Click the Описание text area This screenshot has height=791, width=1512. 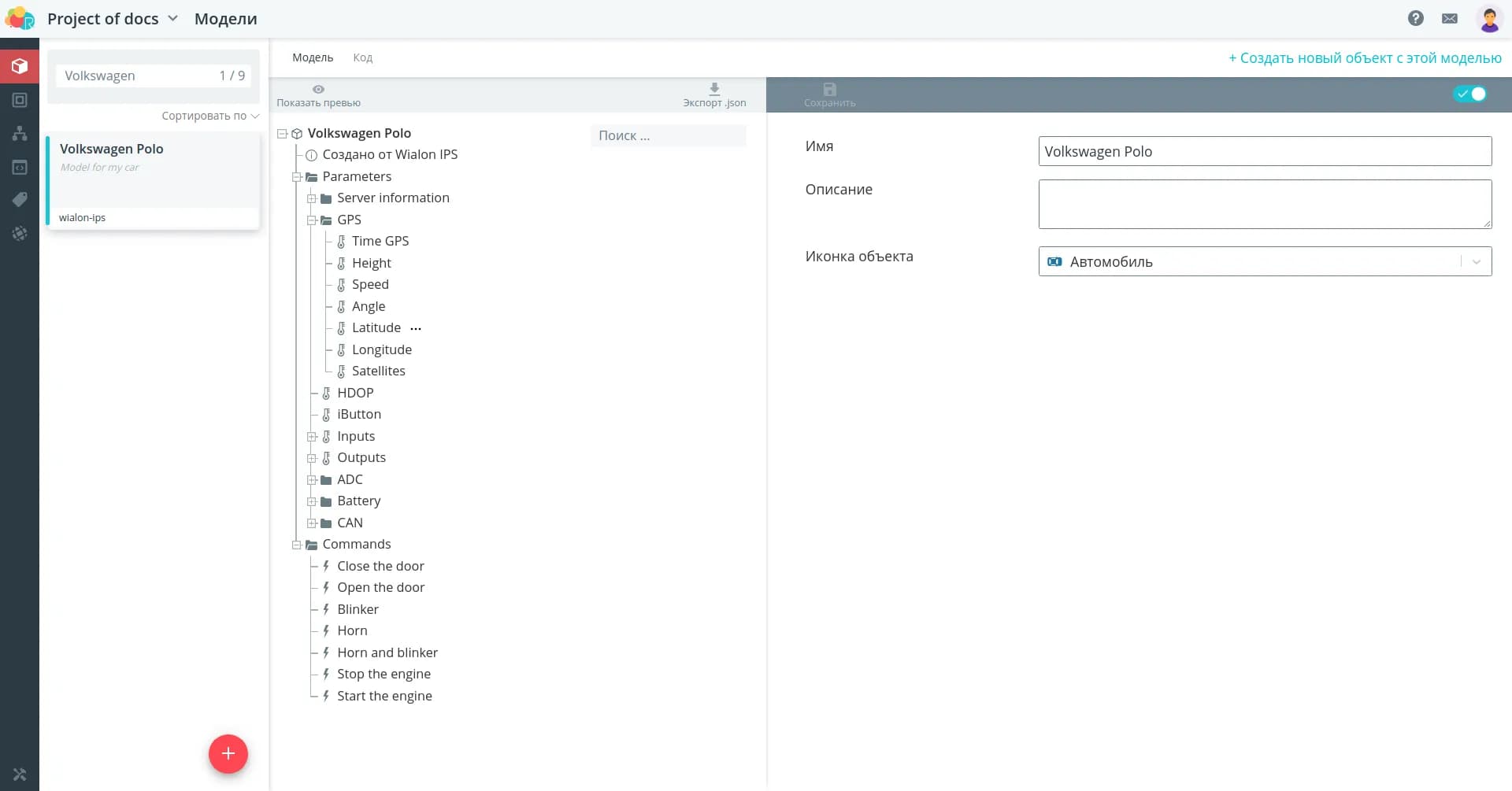click(x=1264, y=205)
